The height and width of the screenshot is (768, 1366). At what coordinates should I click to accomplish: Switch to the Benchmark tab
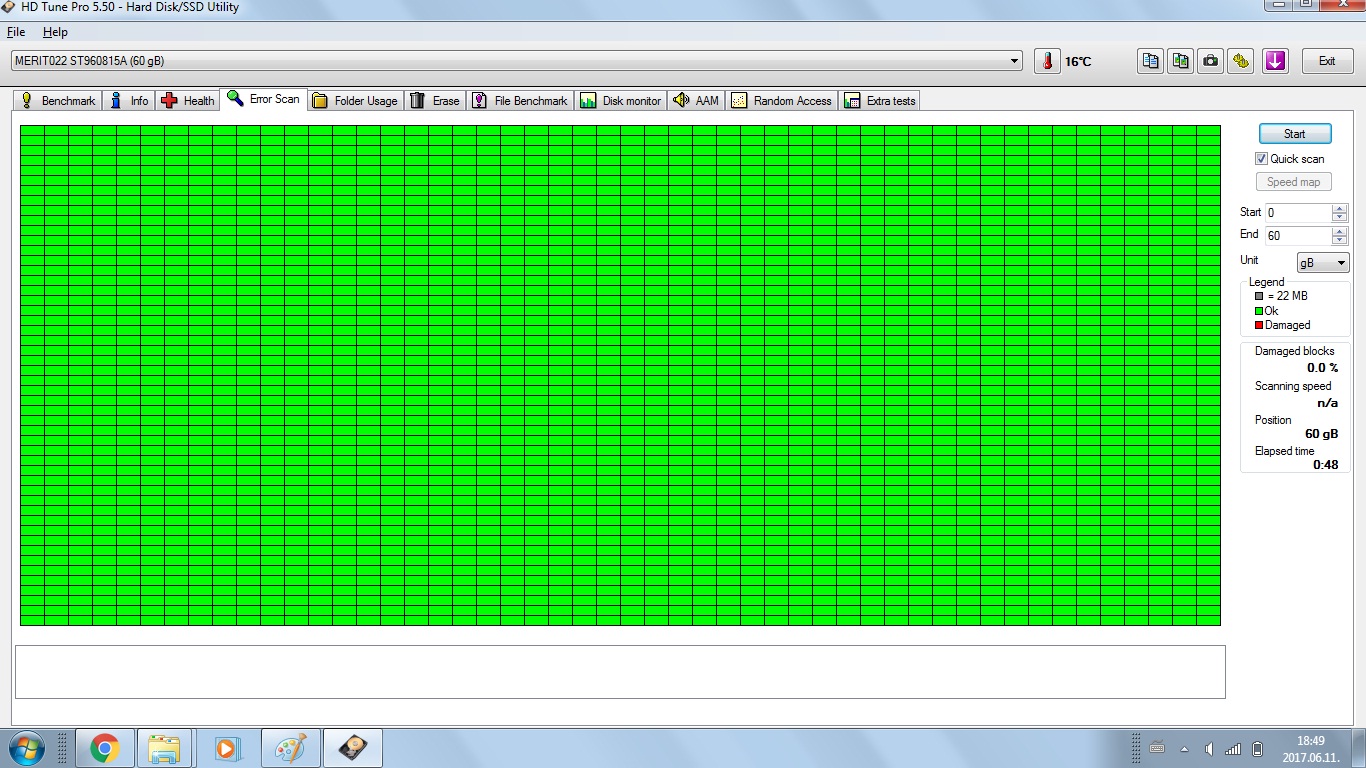pos(58,100)
